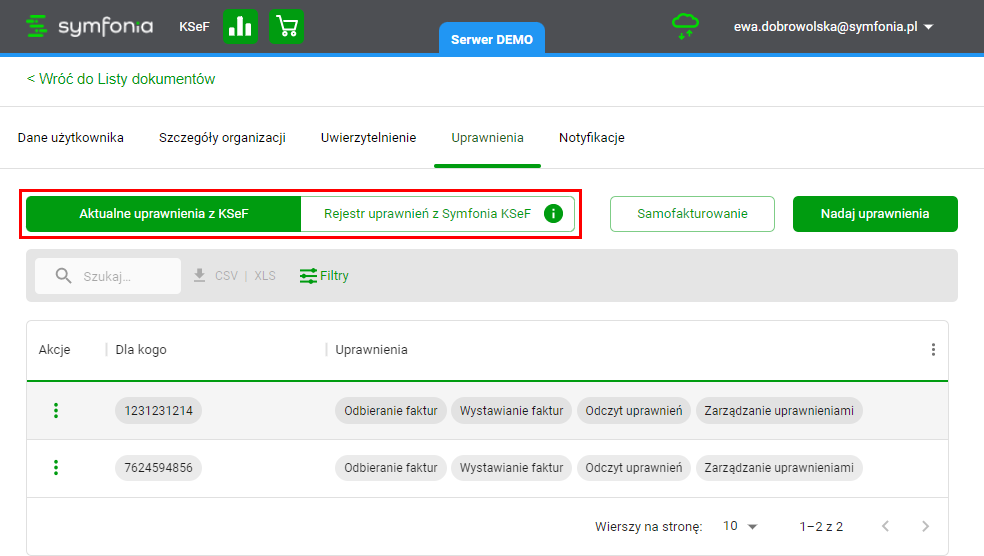Viewport: 984px width, 556px height.
Task: Open actions menu for row 7624594856
Action: (x=56, y=467)
